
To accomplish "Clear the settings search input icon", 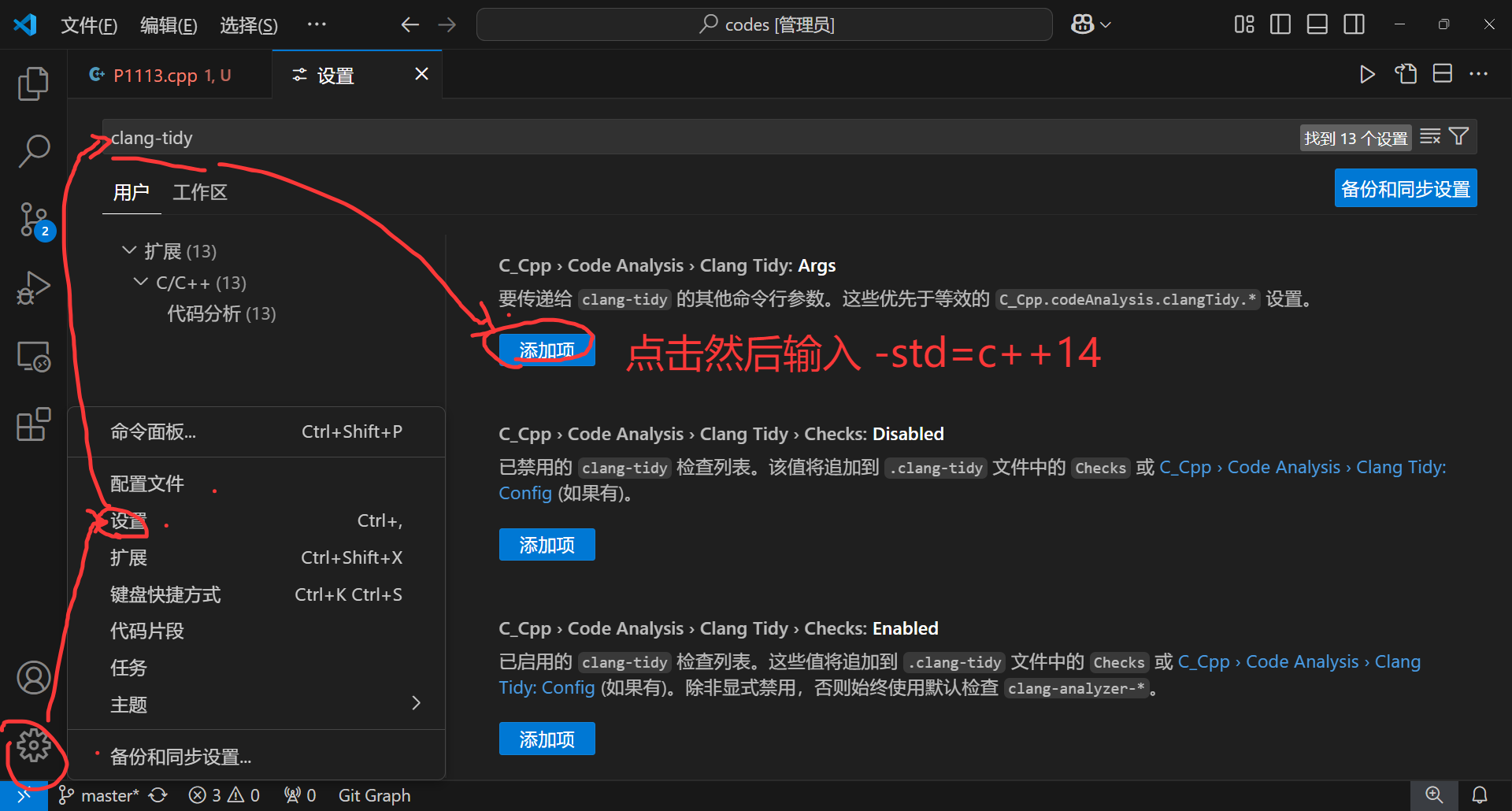I will (x=1430, y=137).
